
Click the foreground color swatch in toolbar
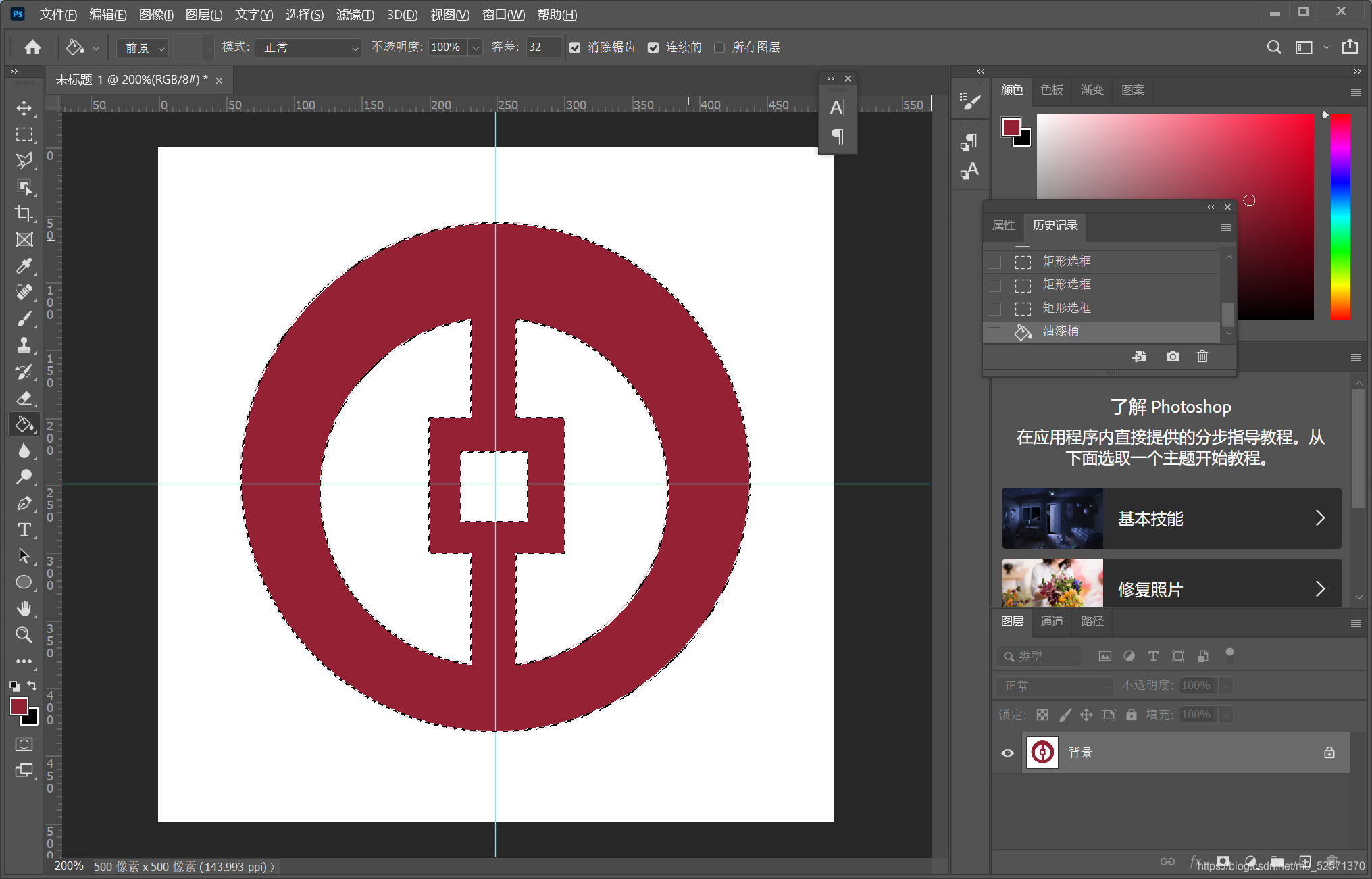tap(19, 706)
